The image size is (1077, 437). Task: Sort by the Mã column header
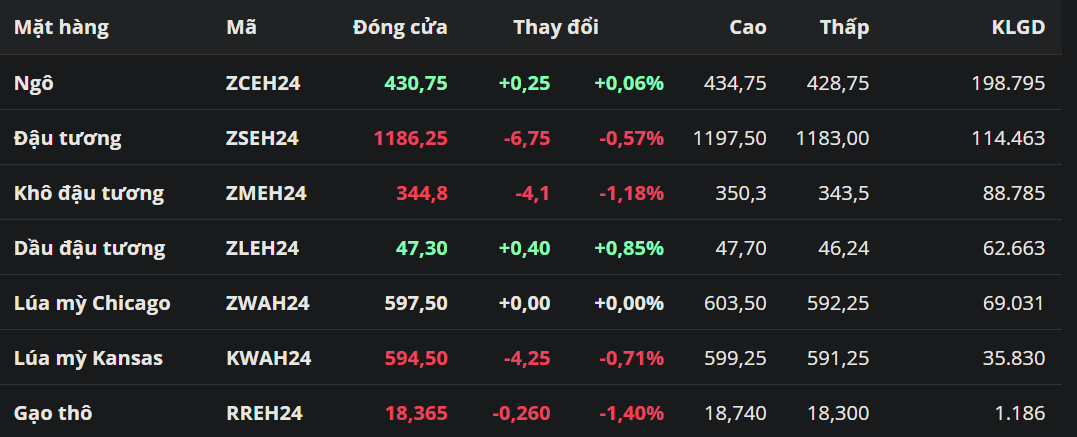pyautogui.click(x=241, y=28)
